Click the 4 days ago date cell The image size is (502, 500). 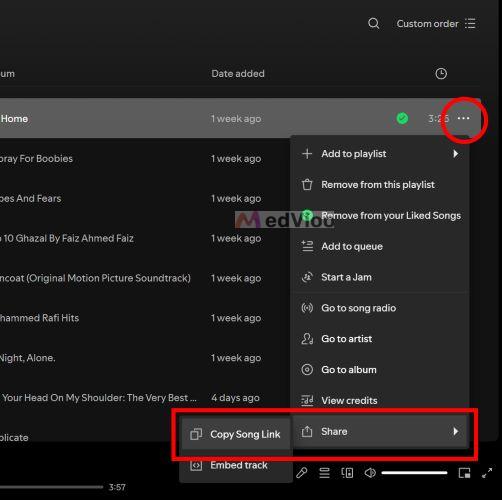[235, 398]
